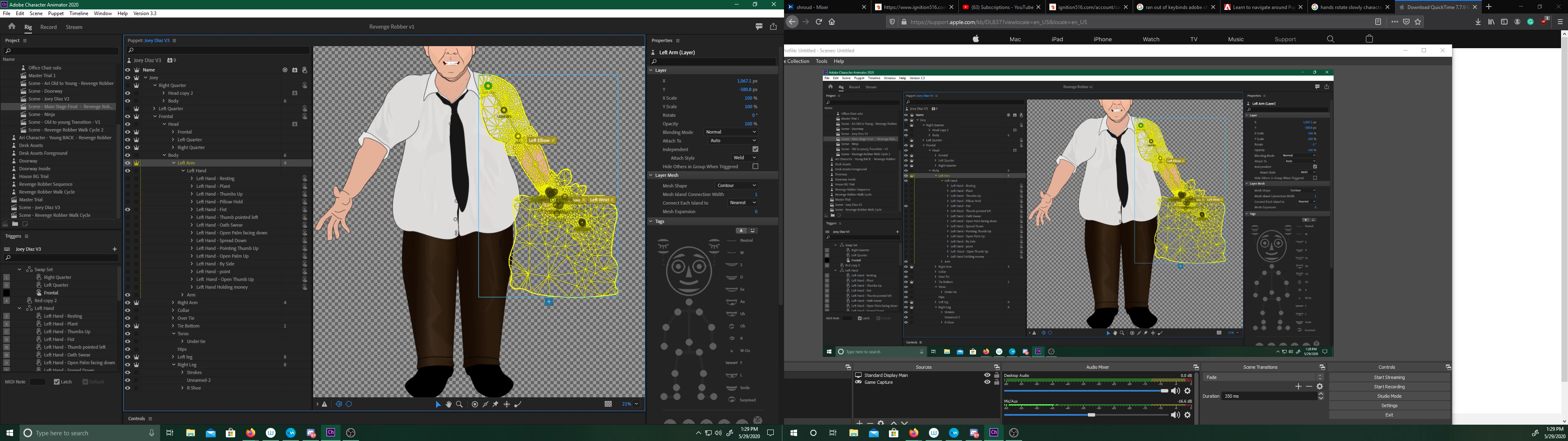The image size is (1568, 441).
Task: Enable Hide Others in Group When Triggered
Action: [755, 166]
